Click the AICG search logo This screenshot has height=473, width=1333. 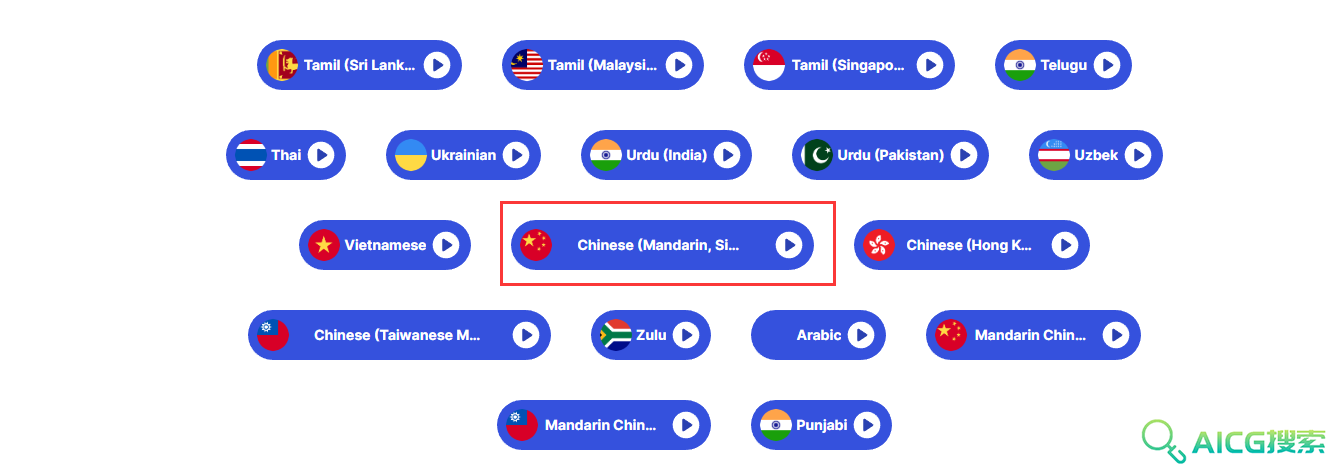pyautogui.click(x=1236, y=440)
